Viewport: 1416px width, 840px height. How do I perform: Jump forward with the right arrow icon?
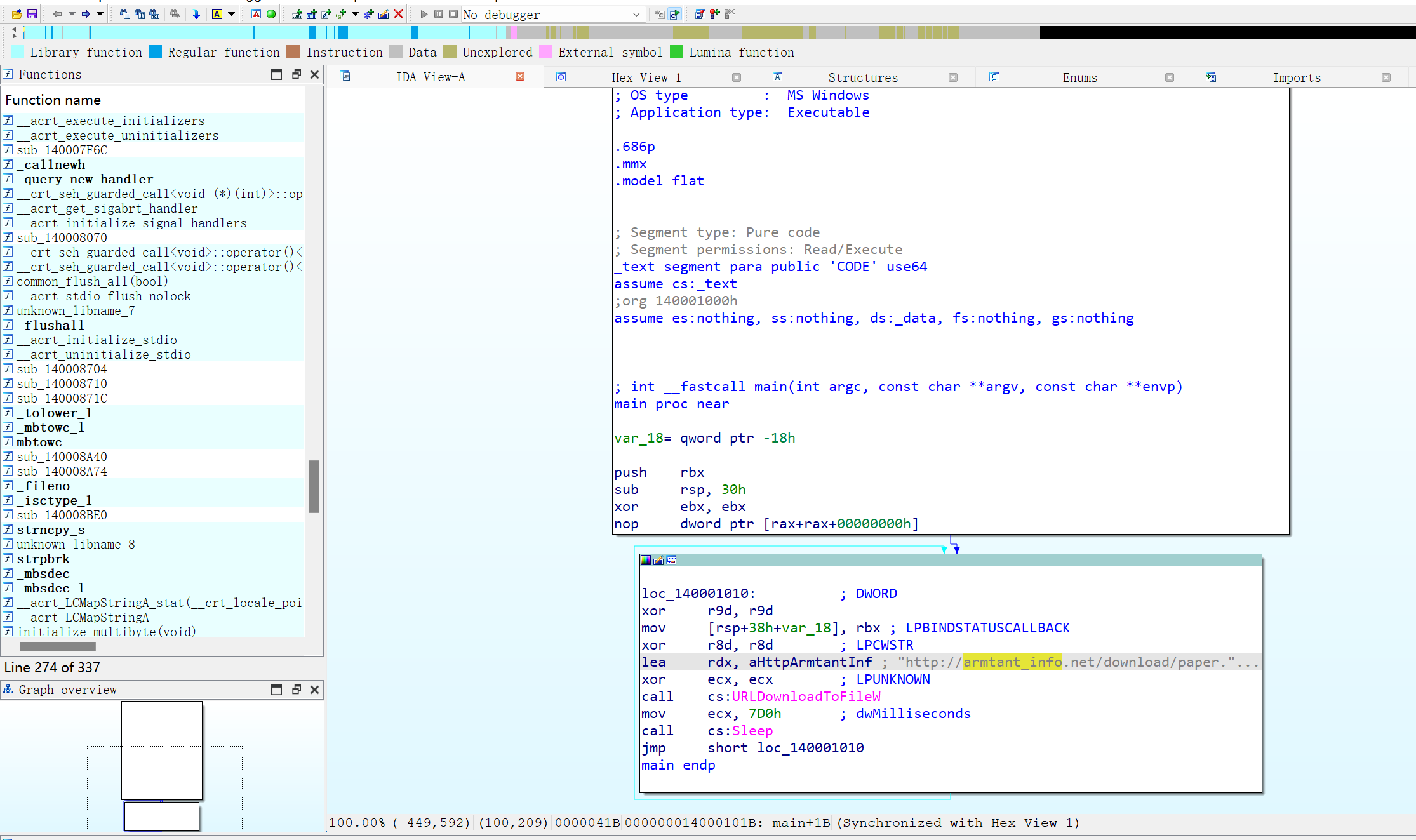click(x=86, y=14)
